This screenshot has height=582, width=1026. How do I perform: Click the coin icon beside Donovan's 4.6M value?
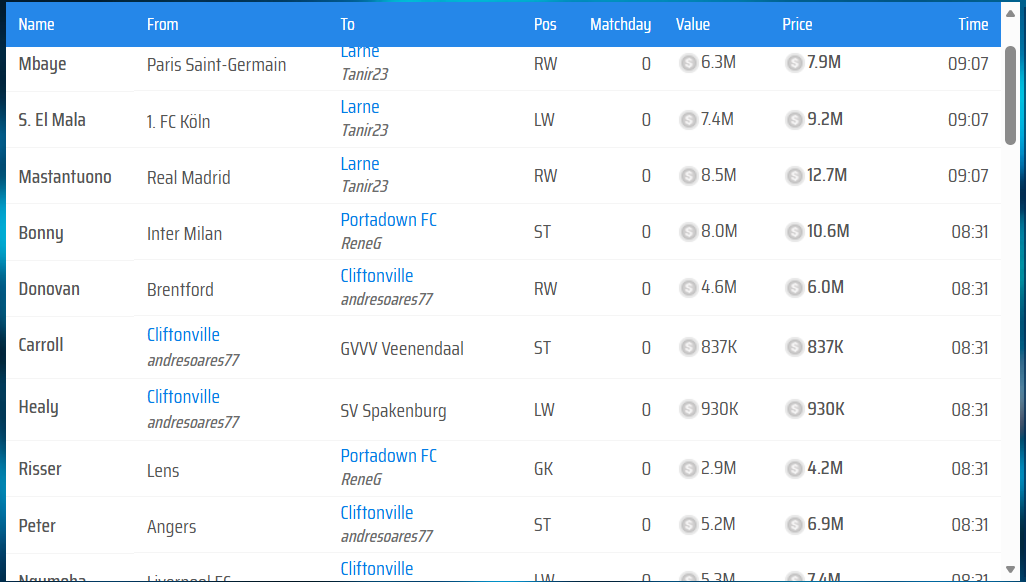tap(689, 288)
